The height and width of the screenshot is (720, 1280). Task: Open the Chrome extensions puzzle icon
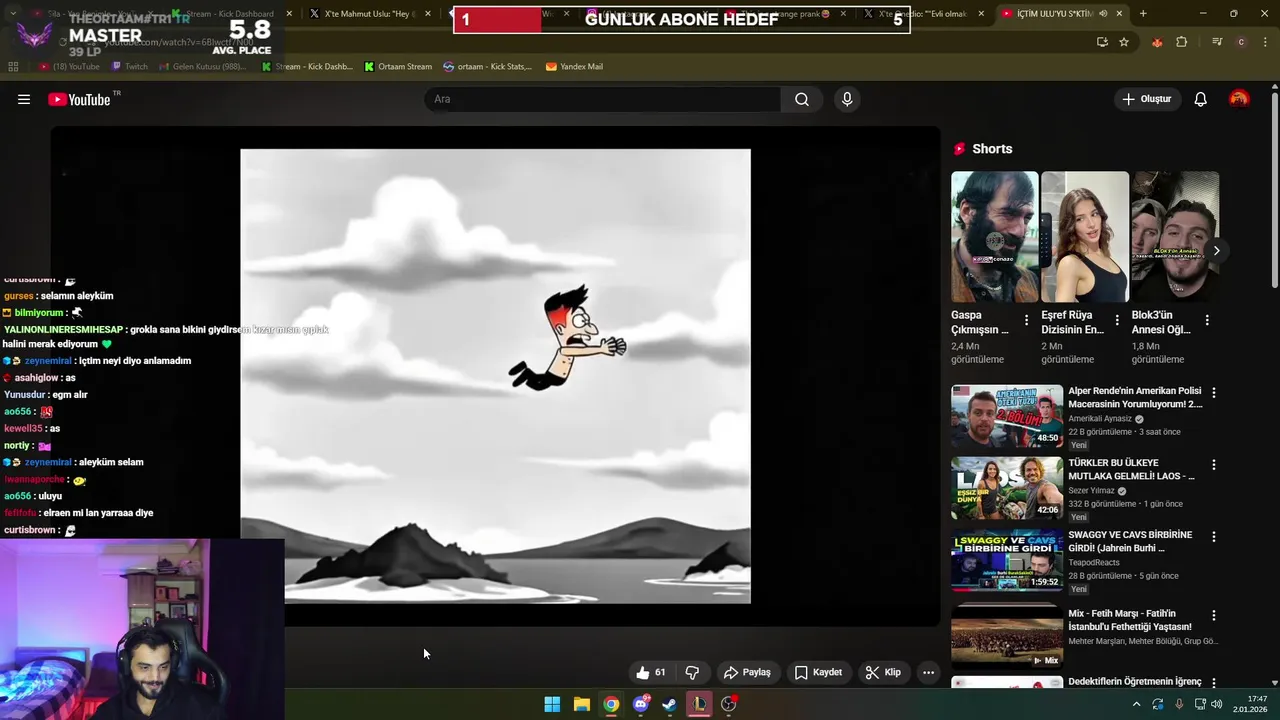pyautogui.click(x=1182, y=42)
